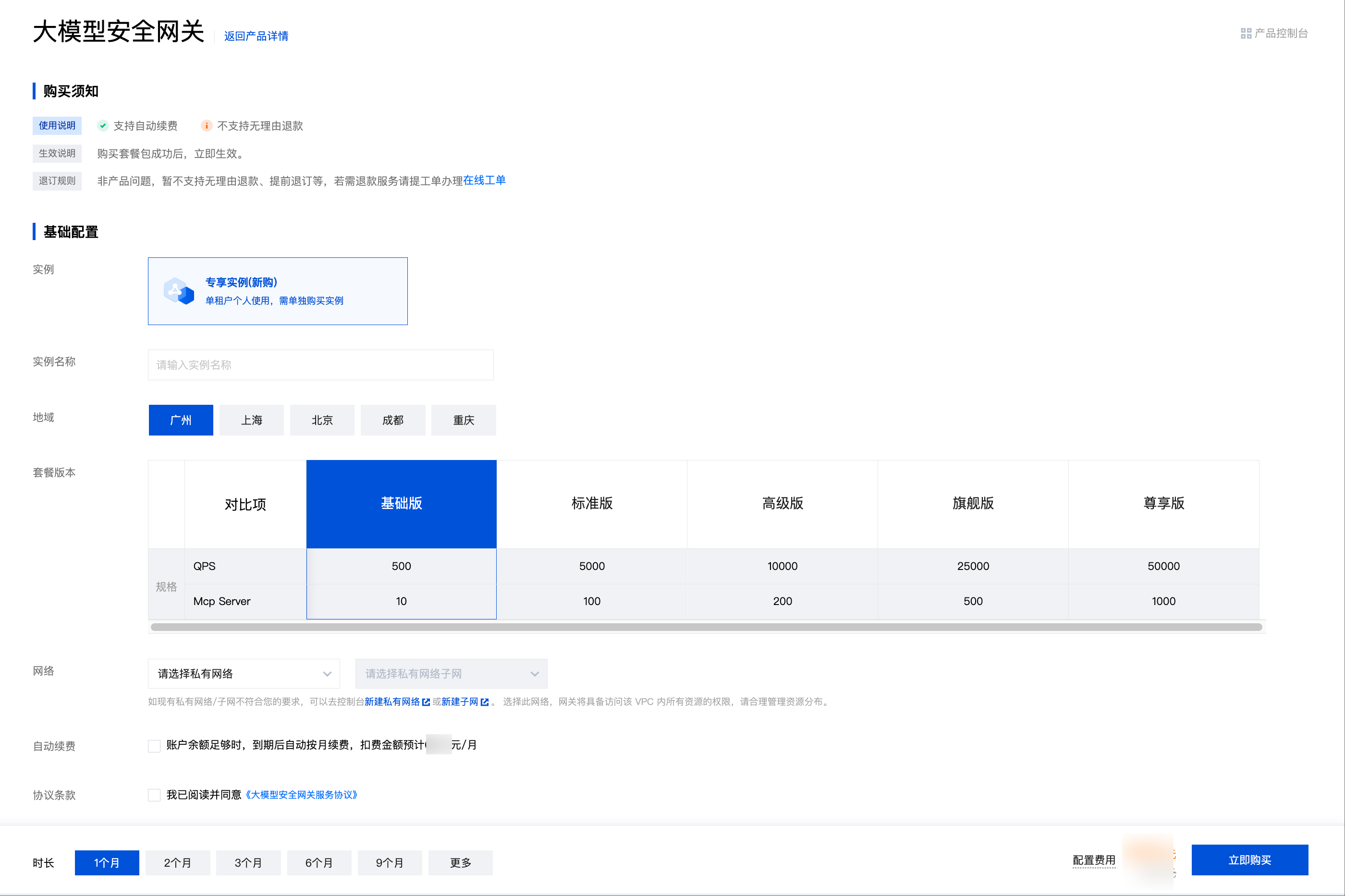Click the 对比项 header cell

click(x=245, y=505)
